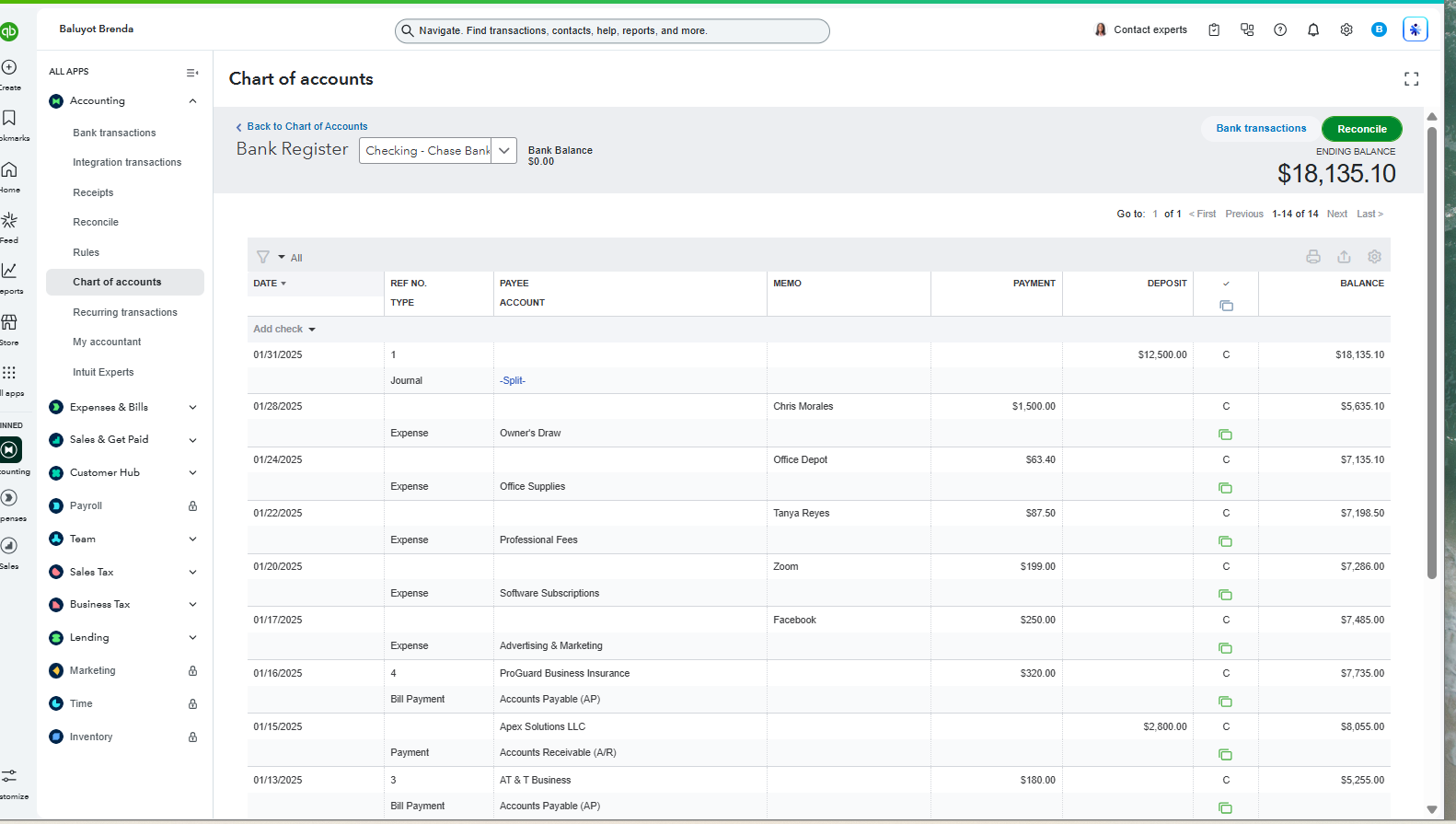Open the settings gear in header
Image resolution: width=1456 pixels, height=824 pixels.
coord(1346,29)
